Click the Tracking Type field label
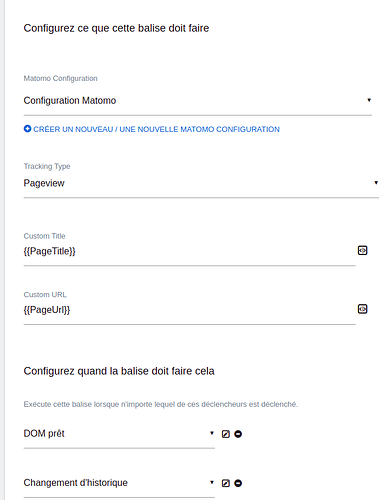 pyautogui.click(x=47, y=166)
